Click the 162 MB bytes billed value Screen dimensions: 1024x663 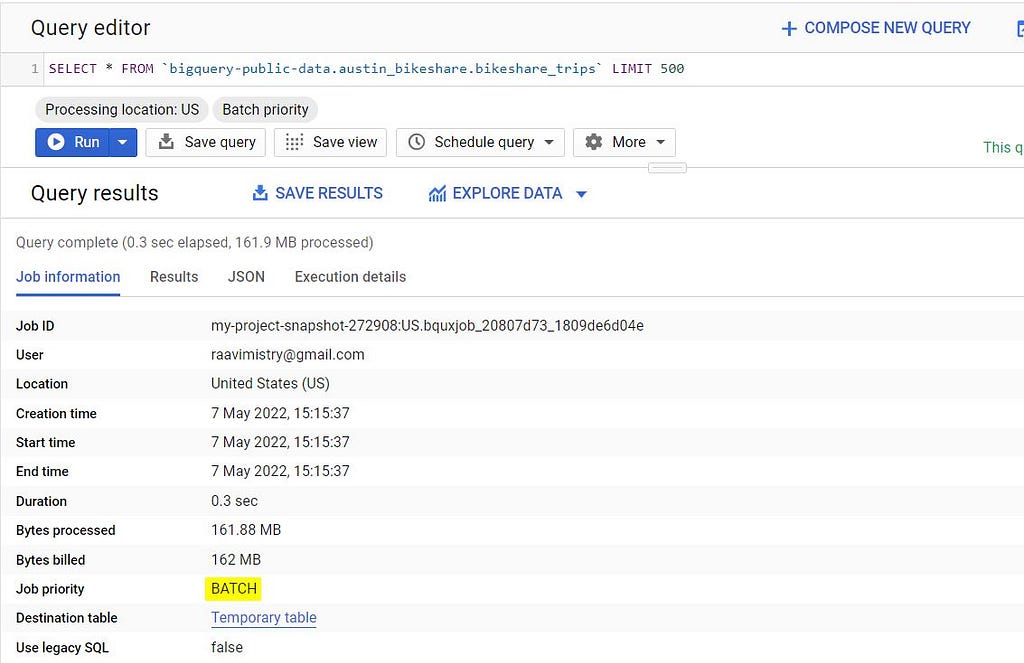click(x=236, y=559)
